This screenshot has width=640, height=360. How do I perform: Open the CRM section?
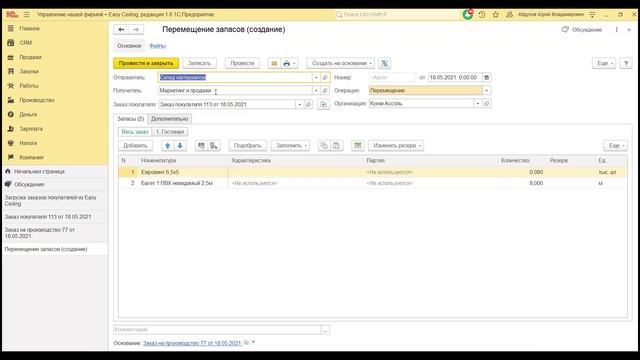25,43
